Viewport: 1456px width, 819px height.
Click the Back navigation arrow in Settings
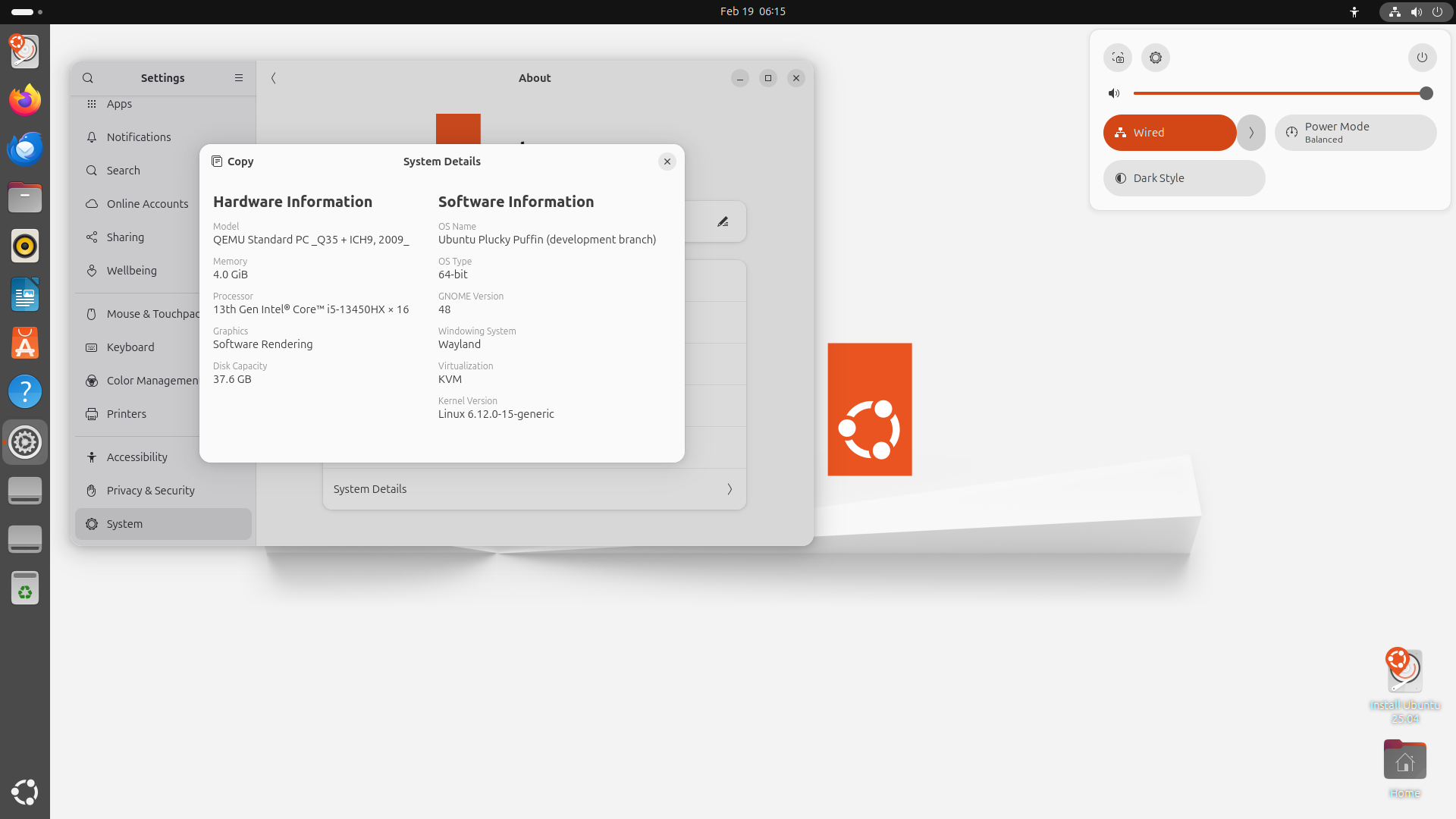click(x=273, y=78)
